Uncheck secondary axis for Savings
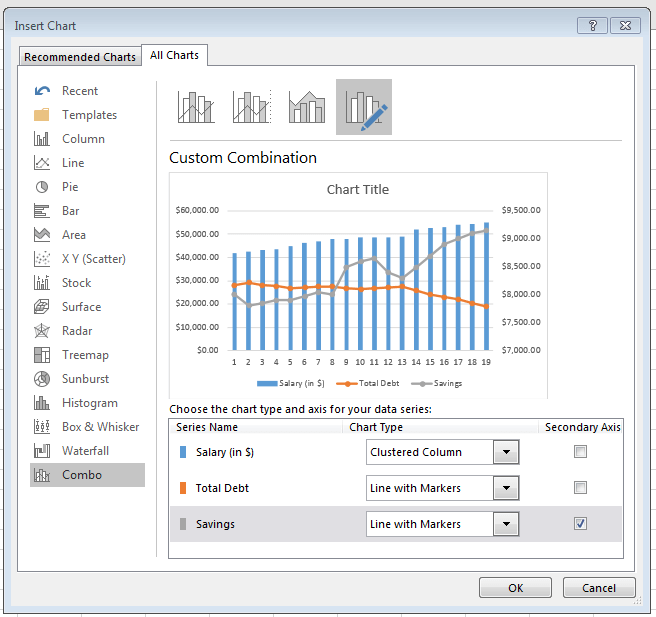Screen dimensions: 656x617 (580, 524)
